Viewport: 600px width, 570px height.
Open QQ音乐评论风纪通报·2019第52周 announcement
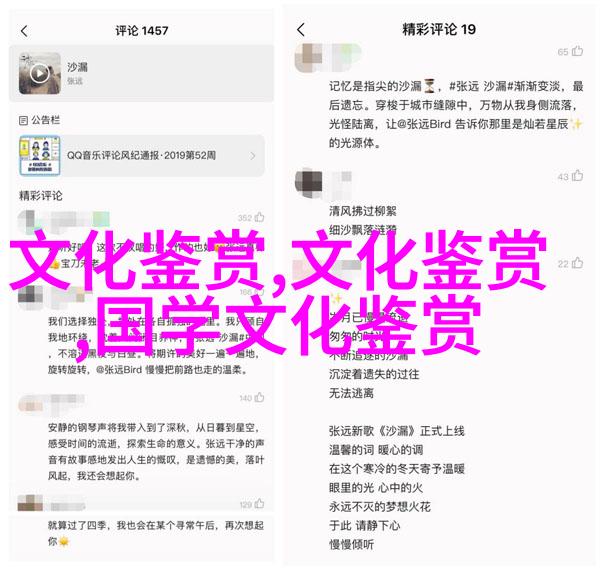142,155
